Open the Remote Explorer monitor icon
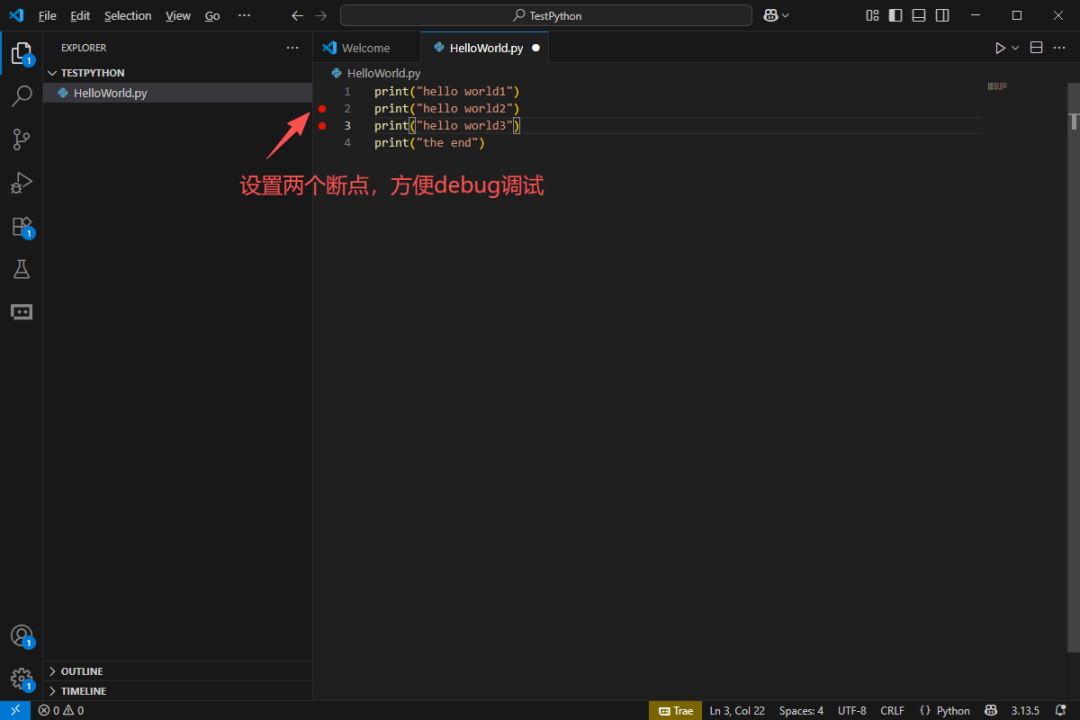1080x720 pixels. click(x=21, y=312)
